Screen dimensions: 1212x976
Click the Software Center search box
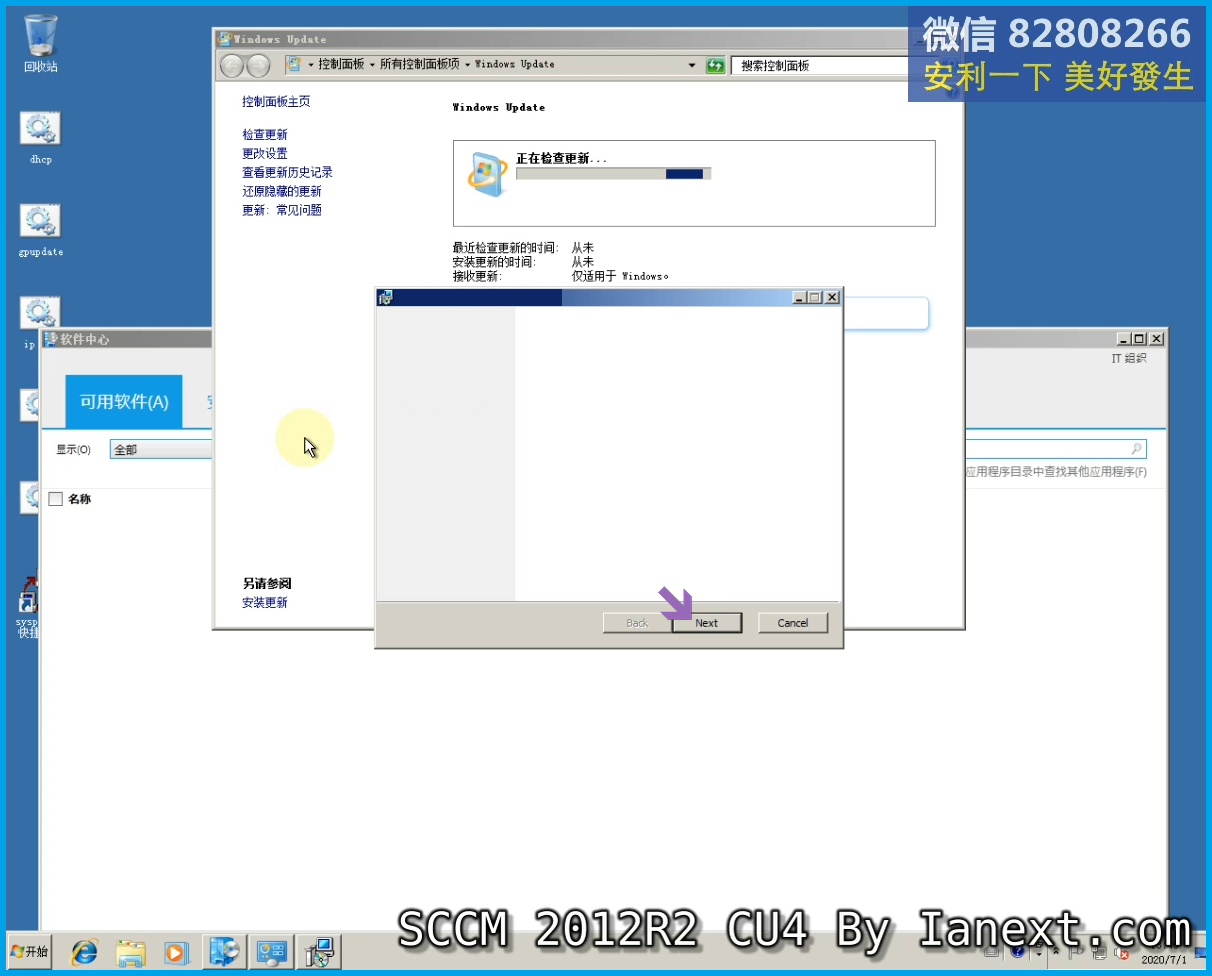[x=1055, y=449]
